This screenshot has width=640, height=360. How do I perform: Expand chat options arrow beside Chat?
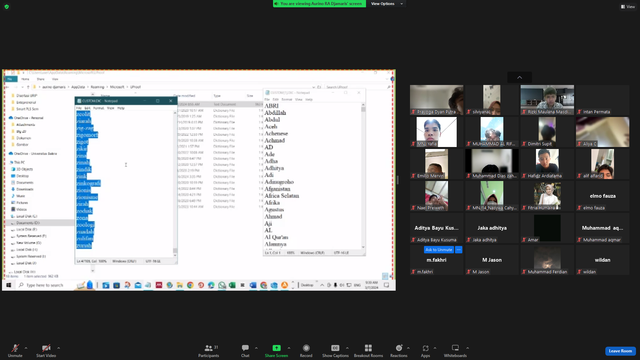point(256,348)
